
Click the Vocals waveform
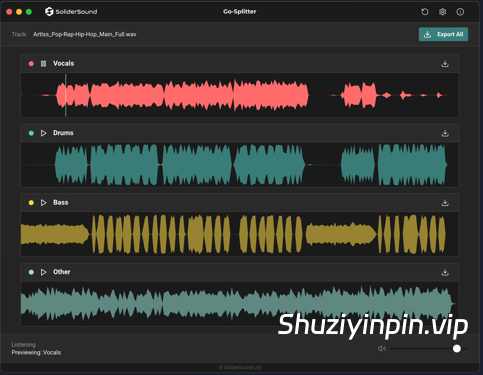pyautogui.click(x=240, y=95)
